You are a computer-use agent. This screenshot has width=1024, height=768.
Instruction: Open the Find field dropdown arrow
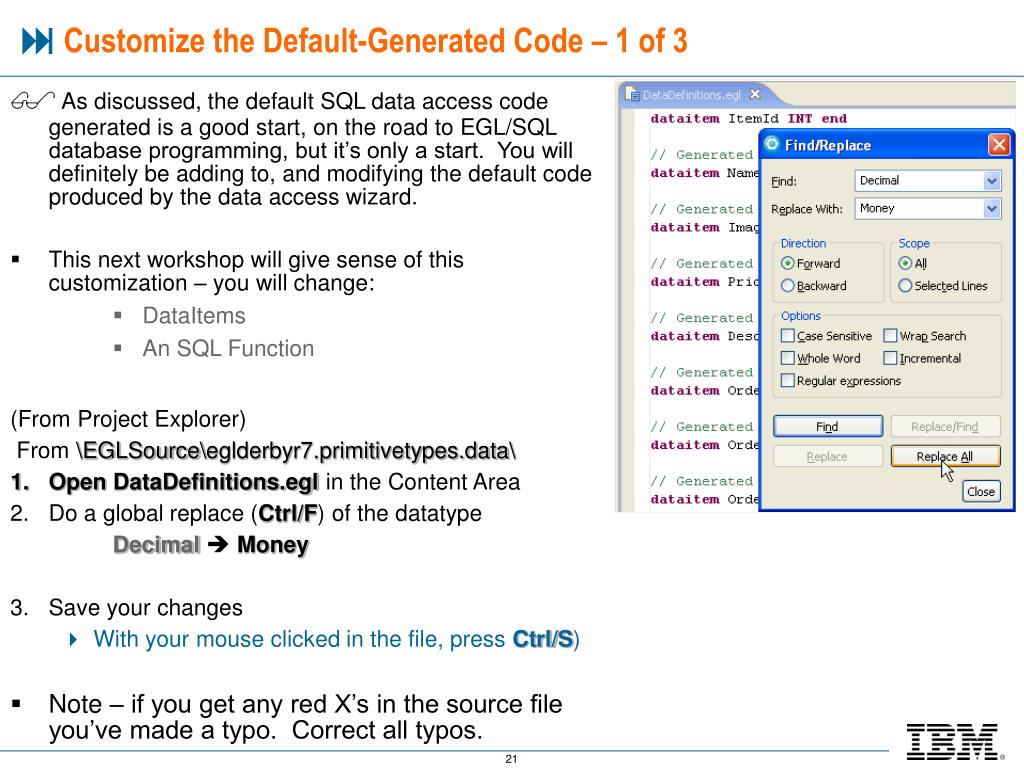coord(991,181)
